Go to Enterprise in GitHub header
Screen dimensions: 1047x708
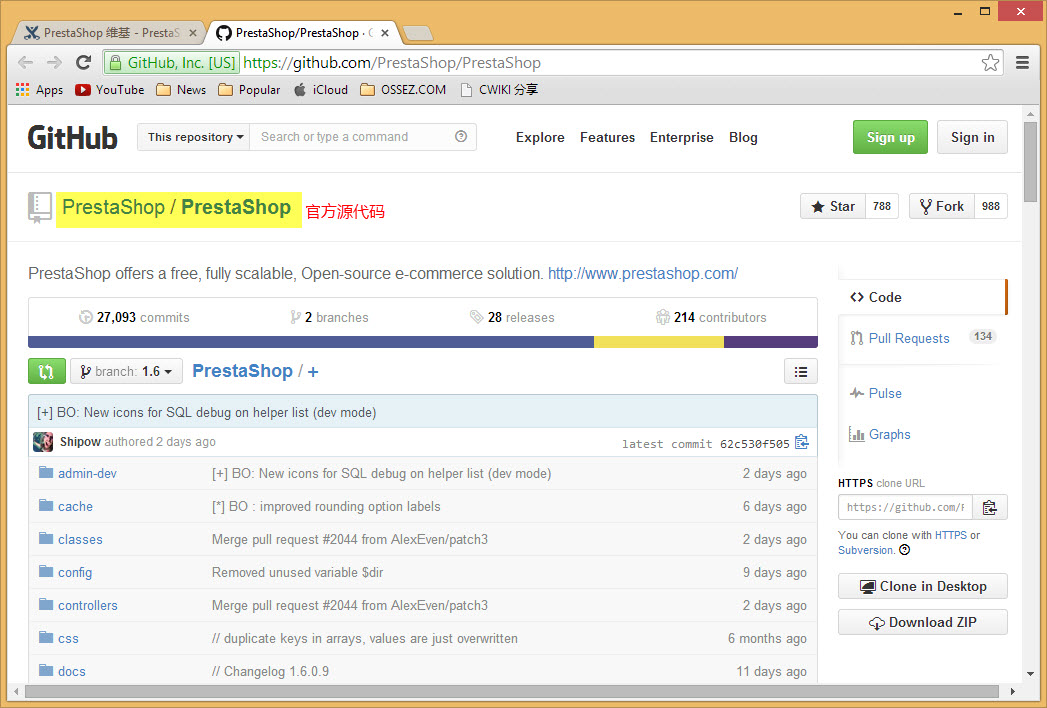coord(682,137)
